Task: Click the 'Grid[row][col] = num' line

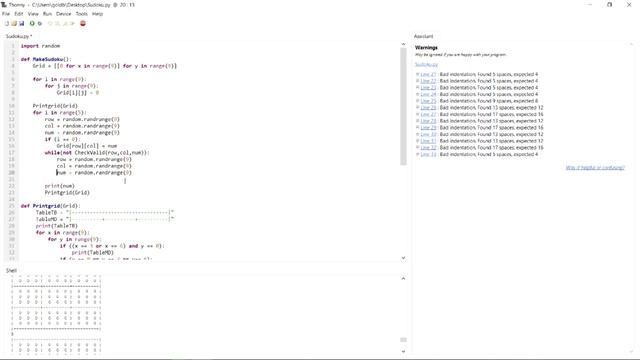Action: point(87,146)
